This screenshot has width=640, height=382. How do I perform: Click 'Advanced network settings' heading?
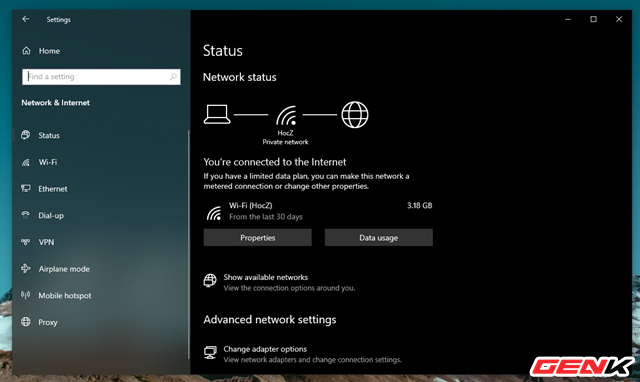coord(270,320)
